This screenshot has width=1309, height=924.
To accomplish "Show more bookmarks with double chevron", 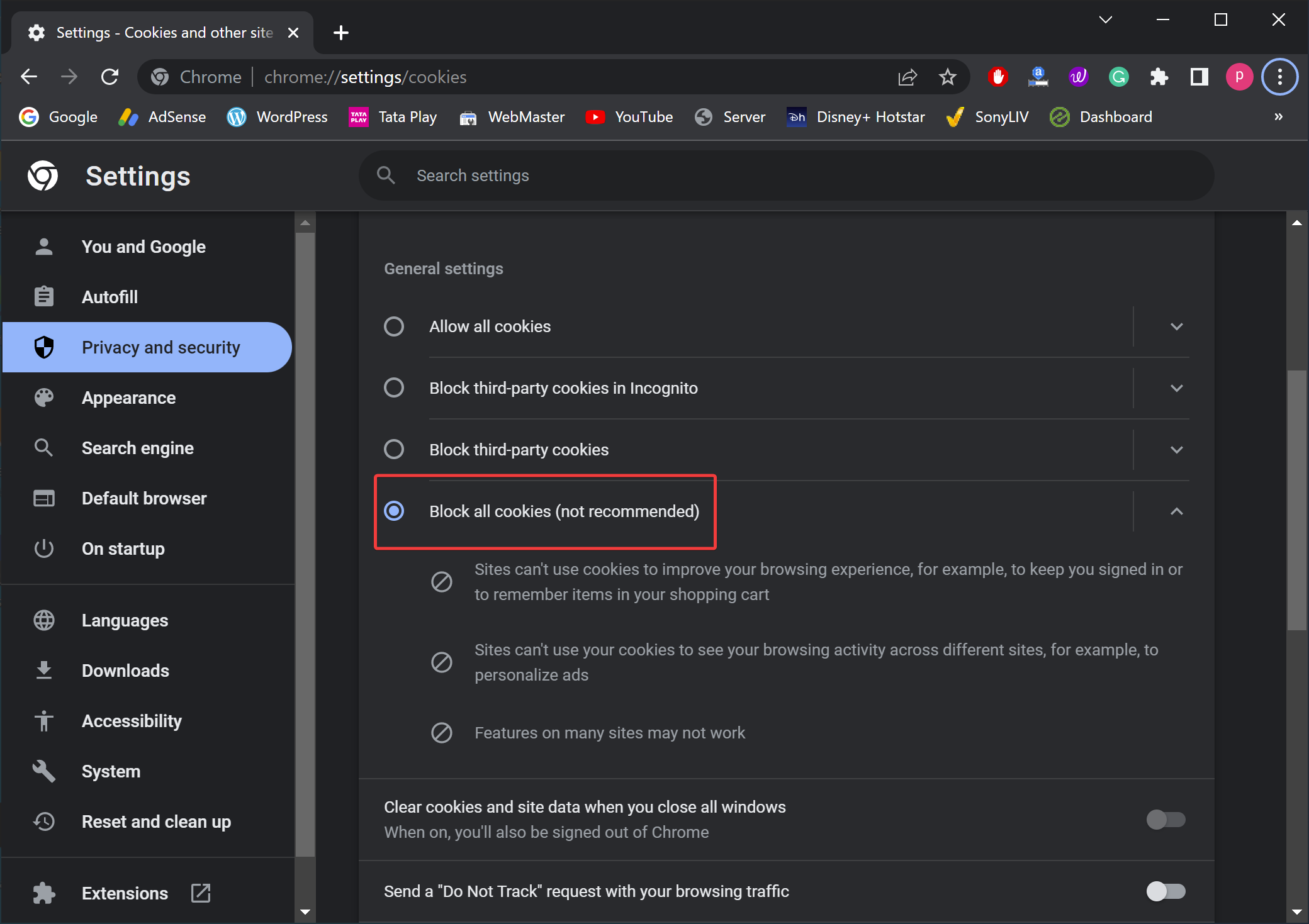I will pos(1278,117).
